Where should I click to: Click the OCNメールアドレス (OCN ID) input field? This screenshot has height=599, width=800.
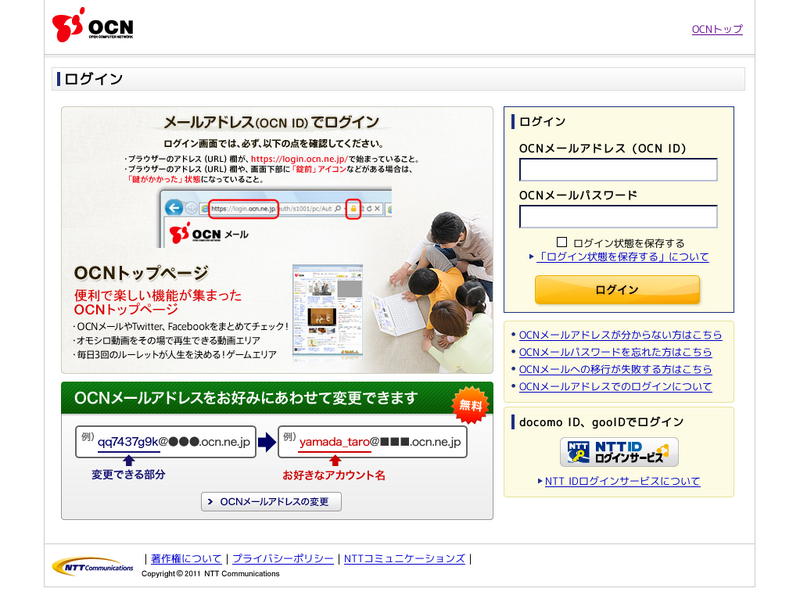point(618,170)
